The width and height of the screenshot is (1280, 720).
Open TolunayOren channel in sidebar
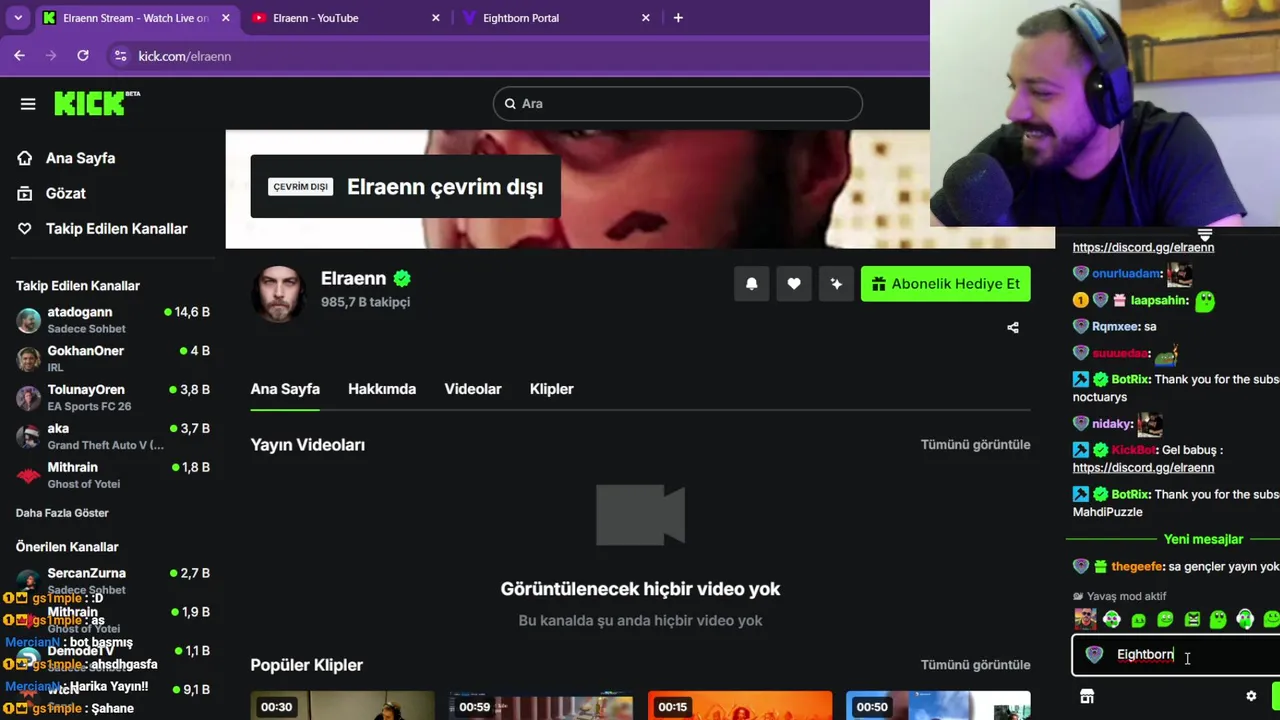(113, 398)
